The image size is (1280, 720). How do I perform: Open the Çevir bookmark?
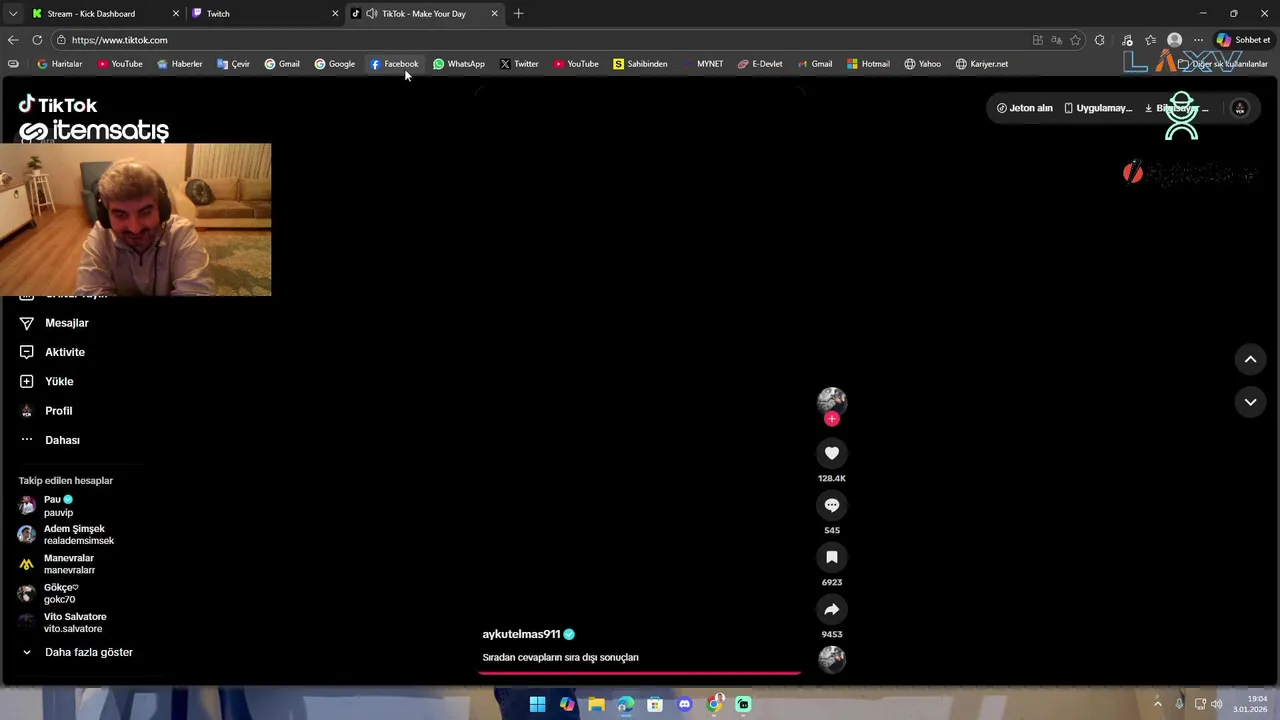pos(233,64)
